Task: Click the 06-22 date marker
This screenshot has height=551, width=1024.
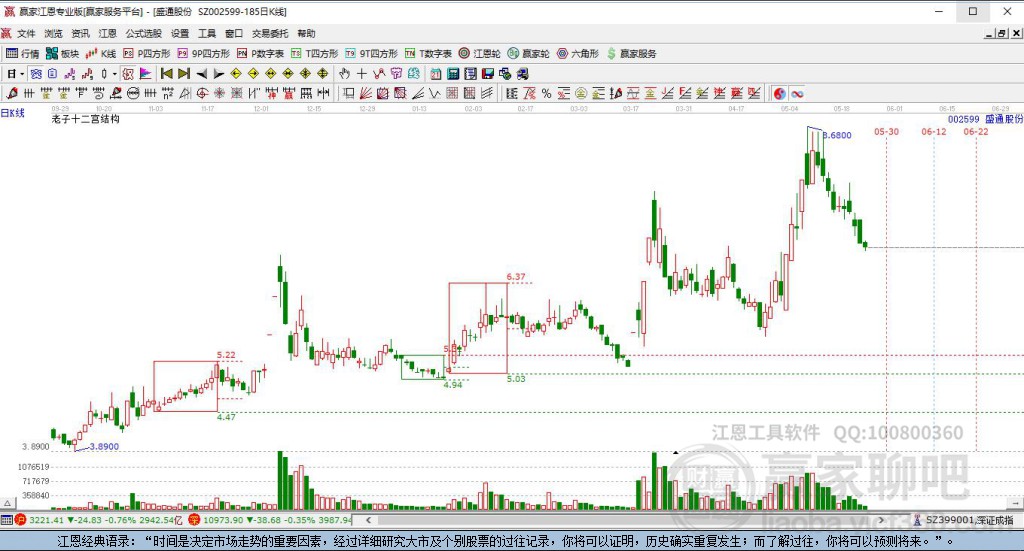Action: pos(976,132)
